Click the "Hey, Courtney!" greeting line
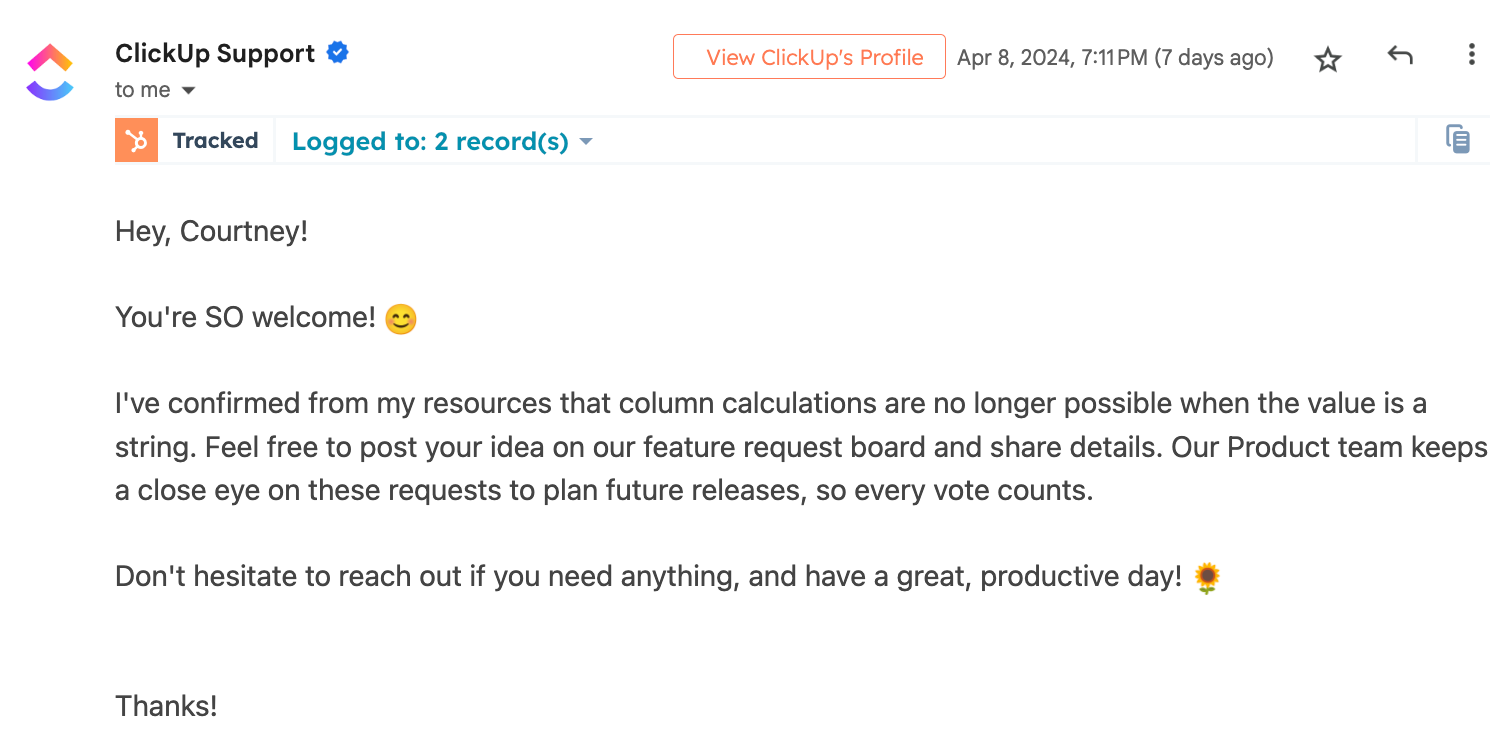The height and width of the screenshot is (752, 1508). 211,232
